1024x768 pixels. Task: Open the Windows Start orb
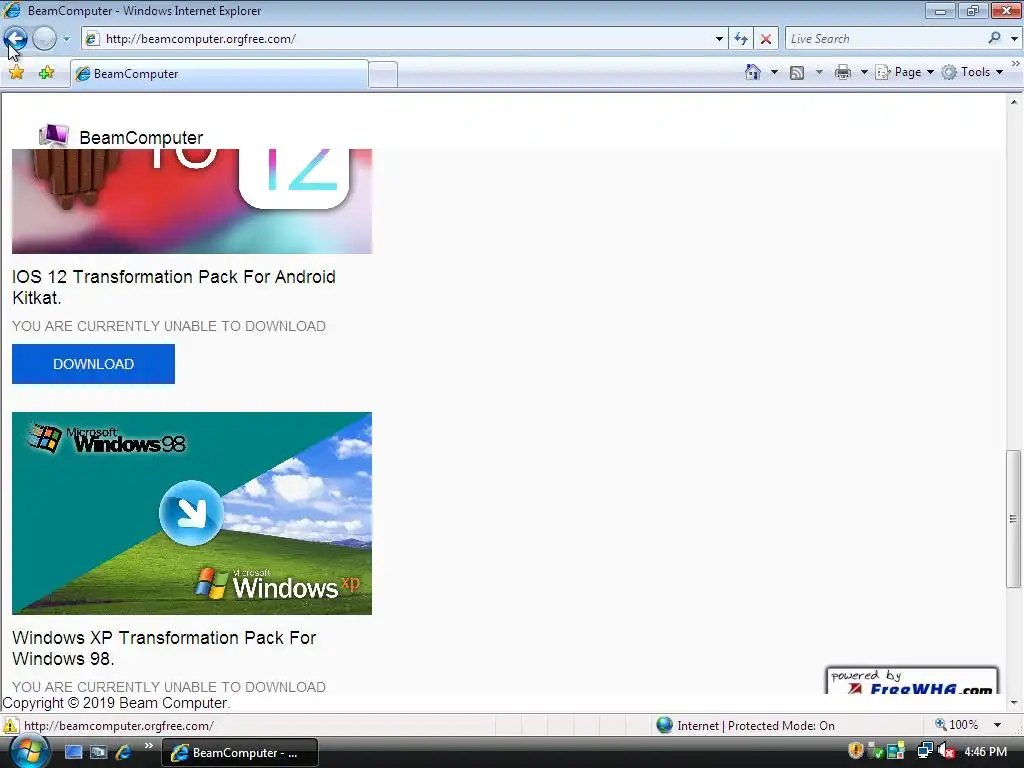pyautogui.click(x=29, y=752)
